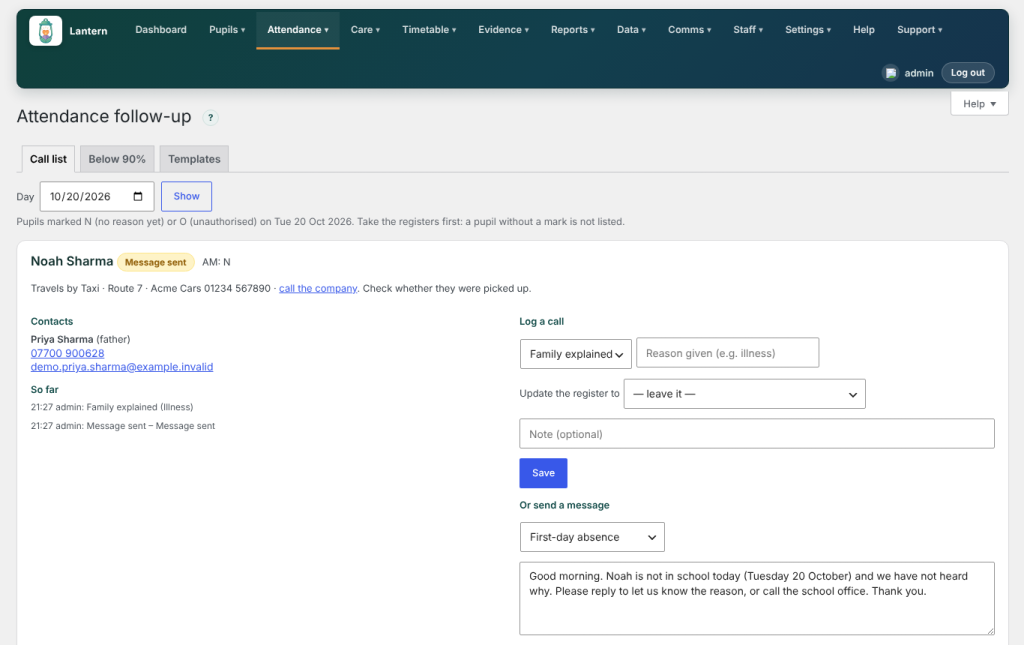The height and width of the screenshot is (645, 1024).
Task: Select the Call list tab
Action: pos(48,159)
